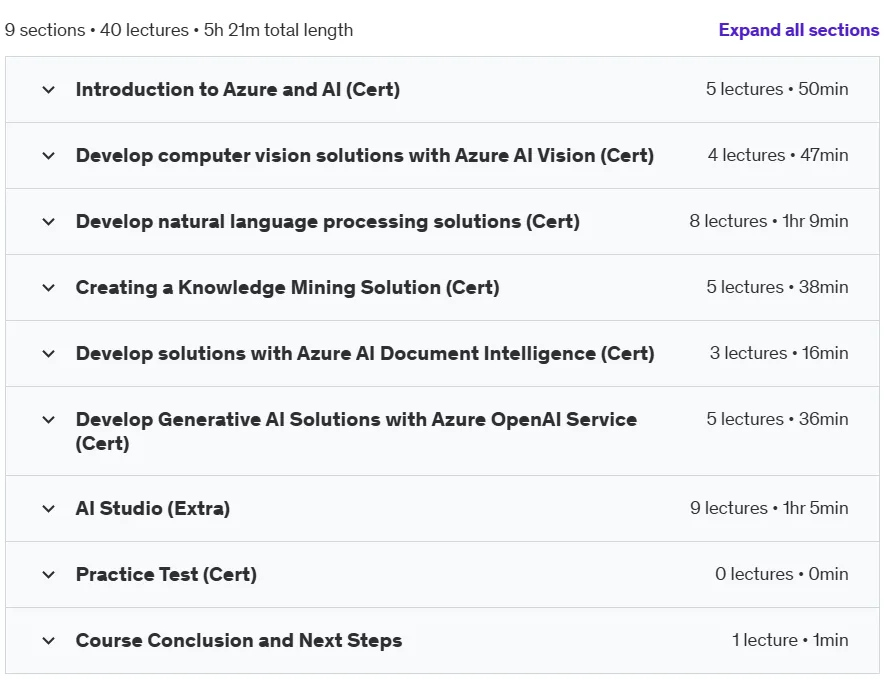Open Develop computer vision solutions section title
Viewport: 884px width, 679px height.
coord(365,156)
